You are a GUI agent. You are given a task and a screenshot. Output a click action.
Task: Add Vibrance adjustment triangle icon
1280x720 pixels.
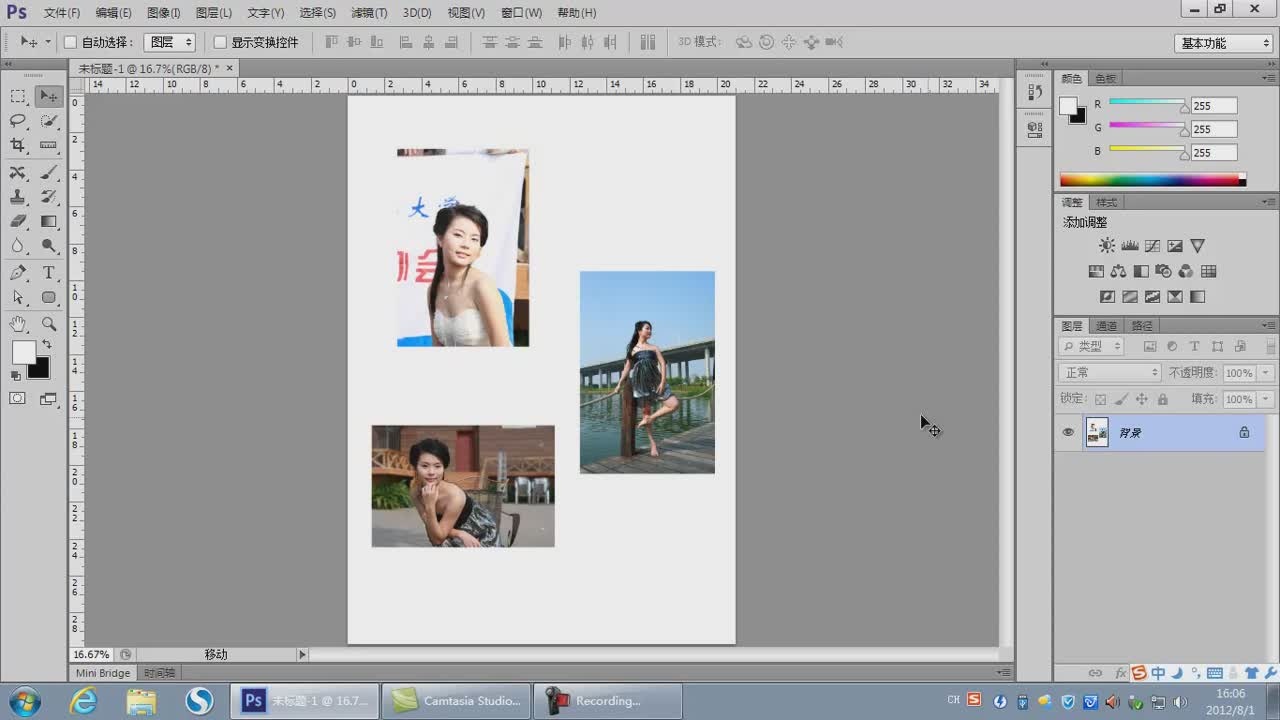pyautogui.click(x=1198, y=245)
